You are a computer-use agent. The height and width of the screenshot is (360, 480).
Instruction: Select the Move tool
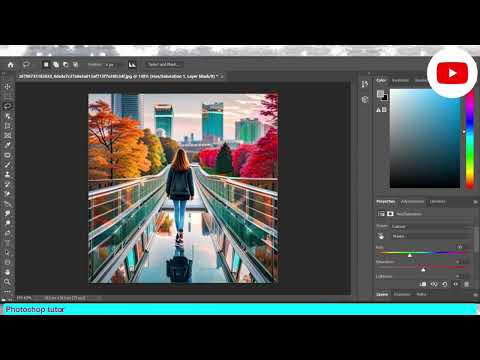pyautogui.click(x=7, y=87)
